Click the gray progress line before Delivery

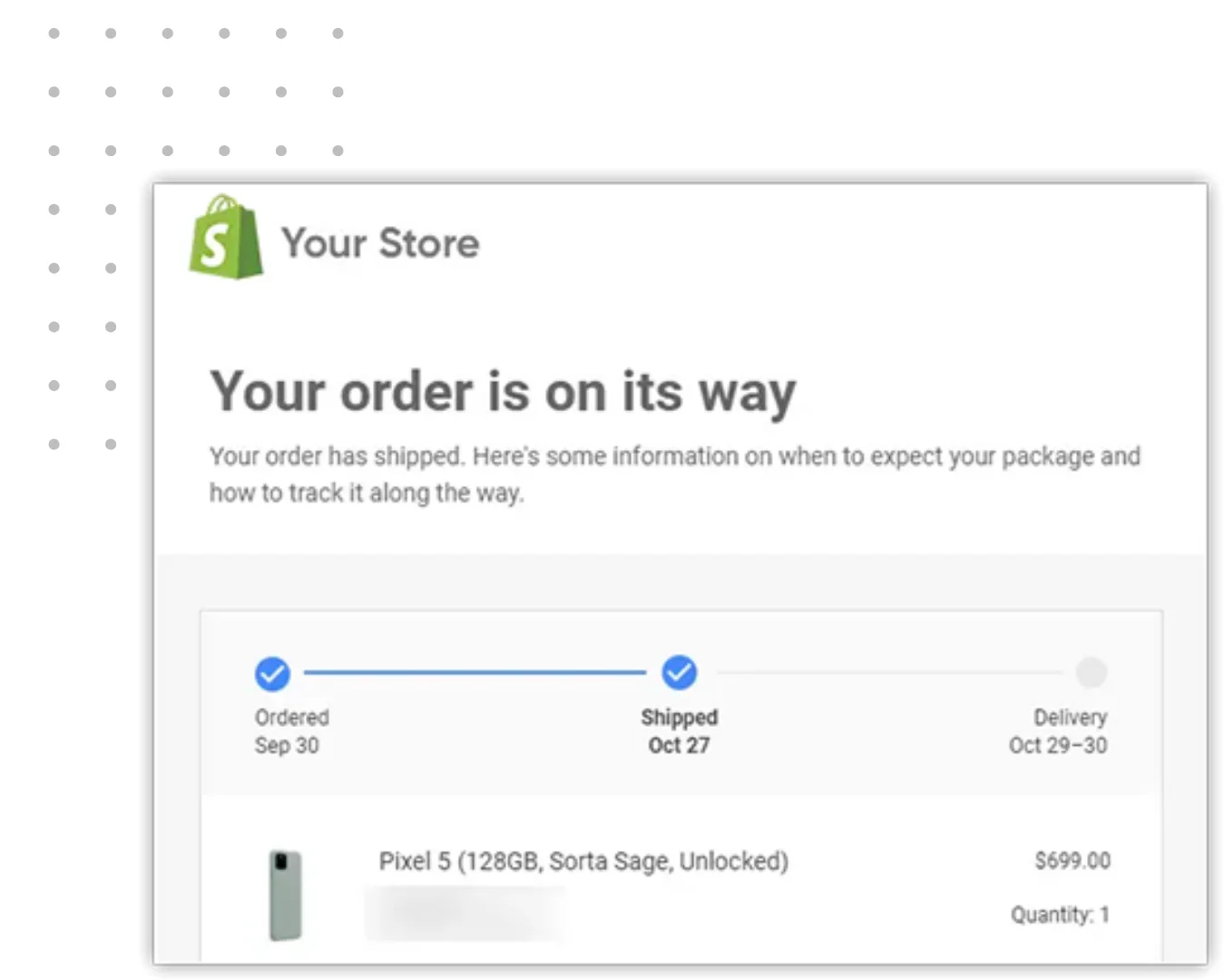(x=888, y=672)
